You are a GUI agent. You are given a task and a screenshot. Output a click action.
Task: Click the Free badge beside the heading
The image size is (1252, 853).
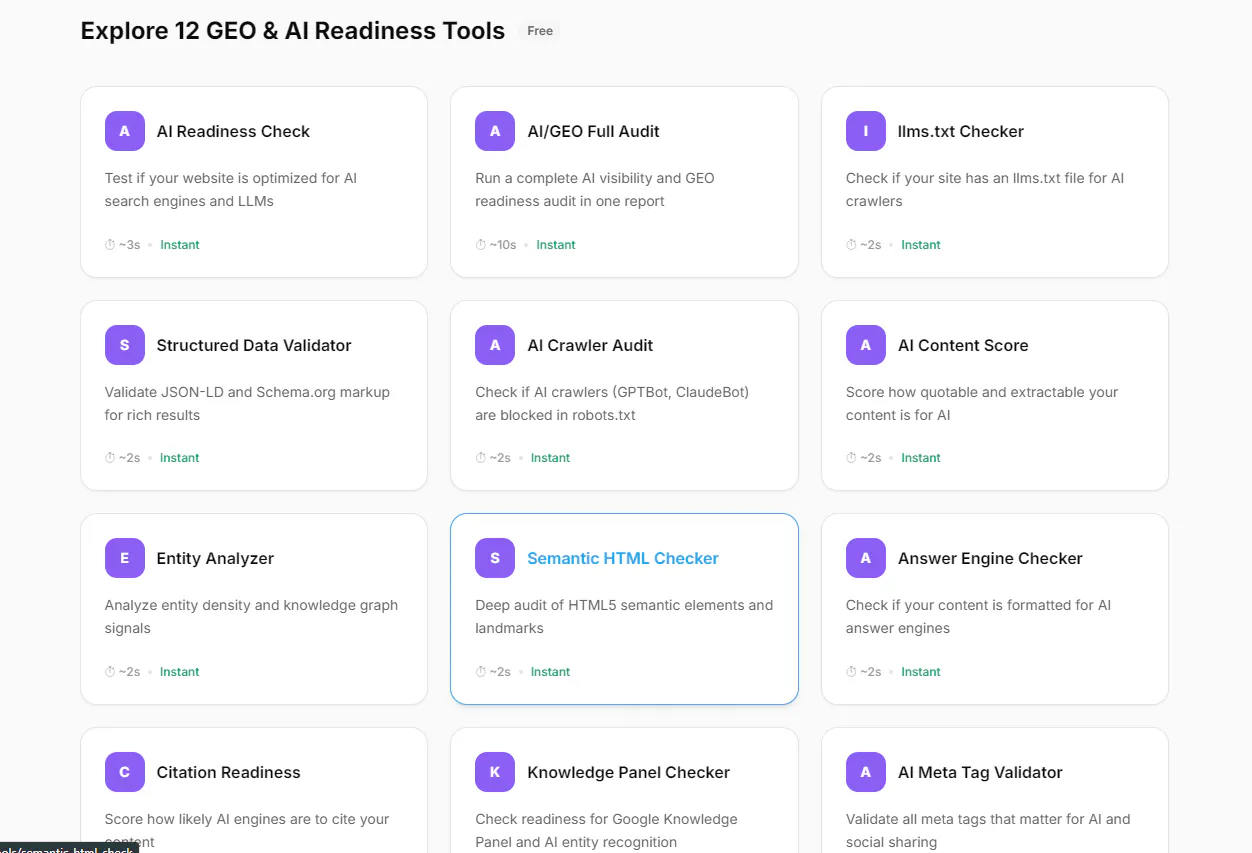(540, 31)
